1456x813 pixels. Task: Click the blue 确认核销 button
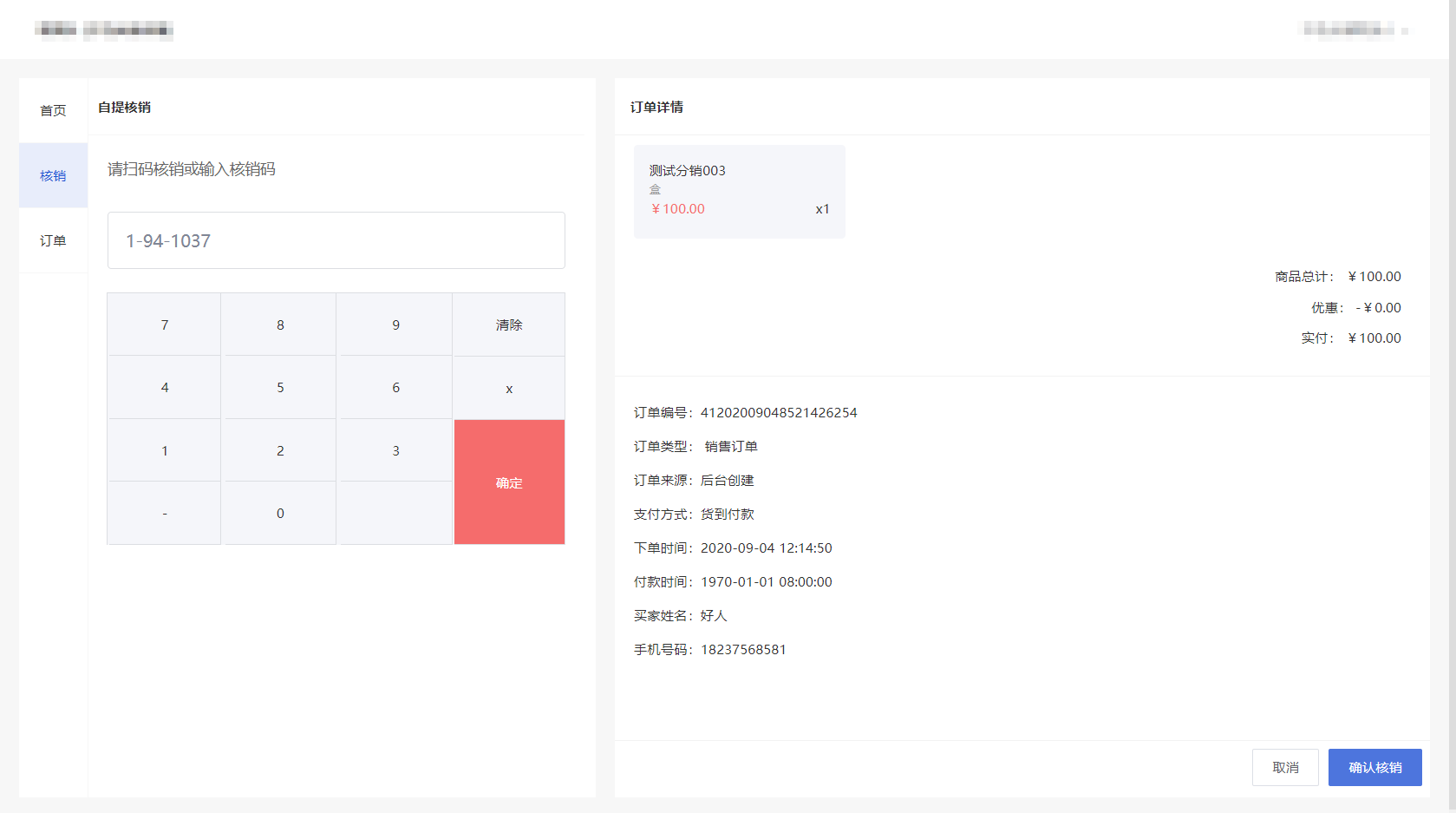[x=1374, y=767]
